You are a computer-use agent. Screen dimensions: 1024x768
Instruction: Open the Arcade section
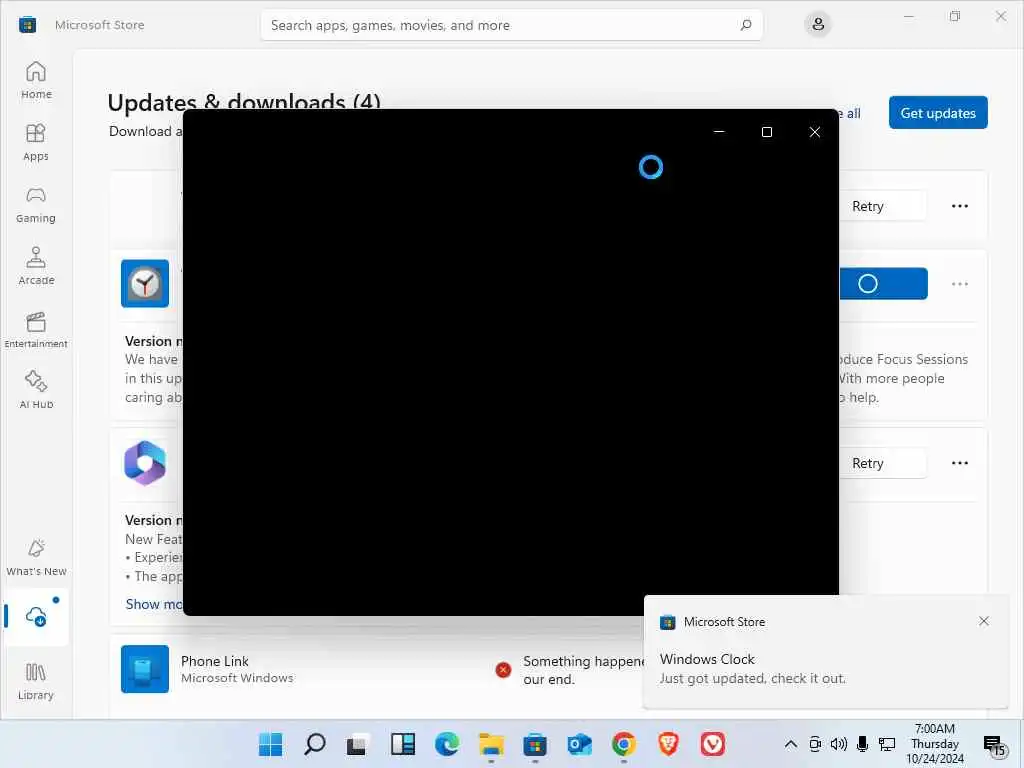36,266
